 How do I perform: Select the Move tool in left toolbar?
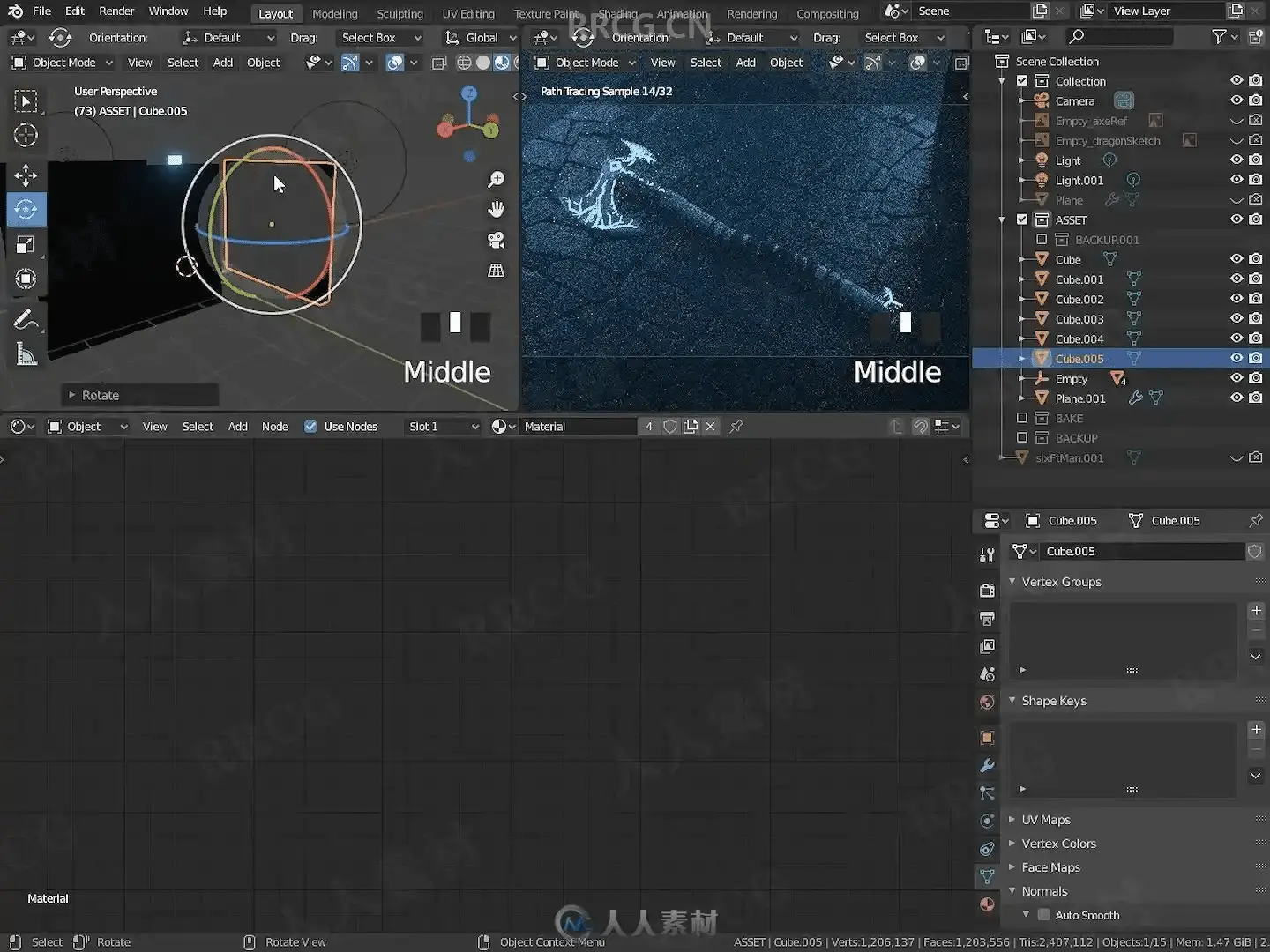point(26,175)
